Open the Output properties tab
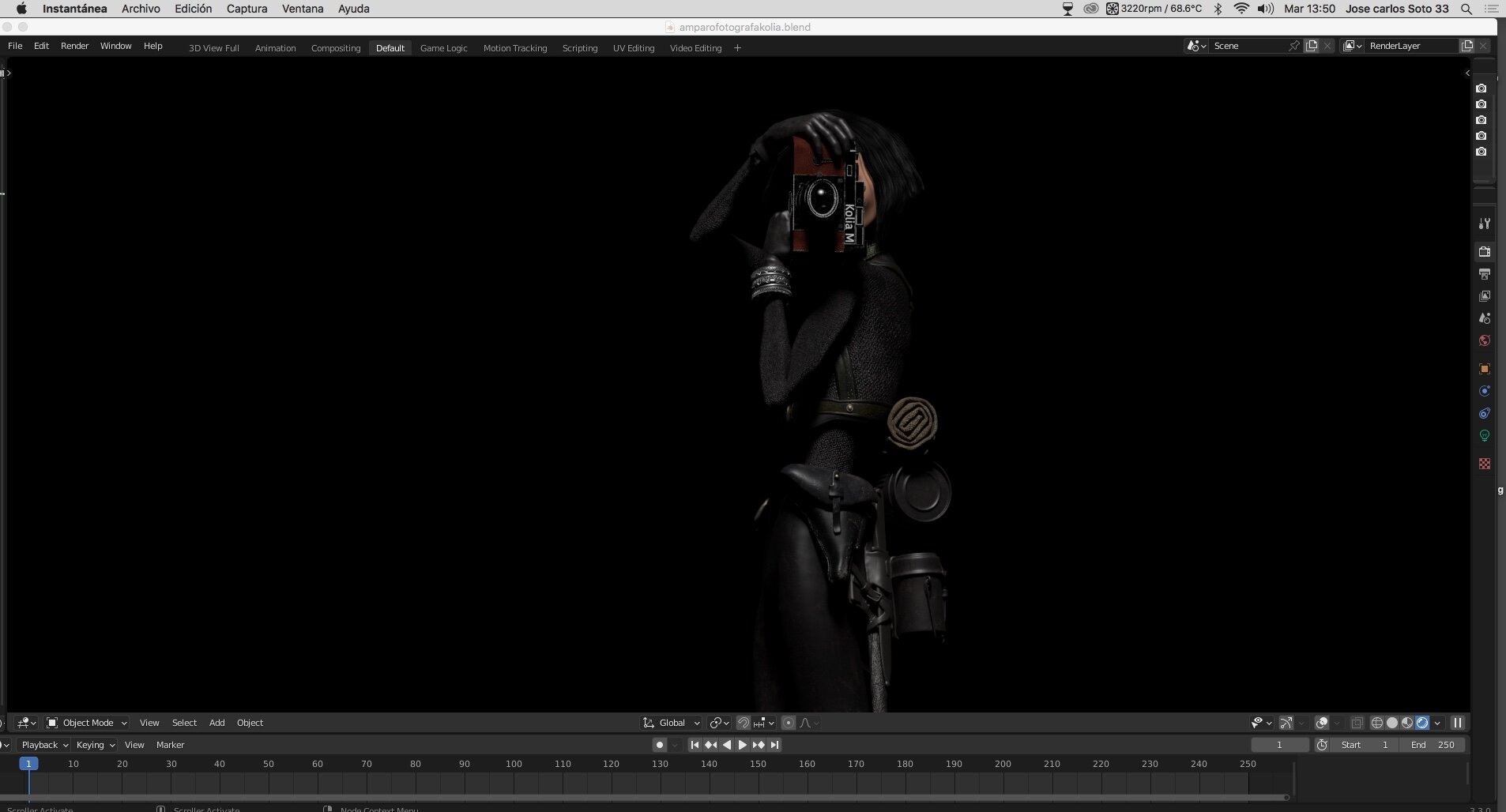The width and height of the screenshot is (1506, 812). [x=1484, y=274]
